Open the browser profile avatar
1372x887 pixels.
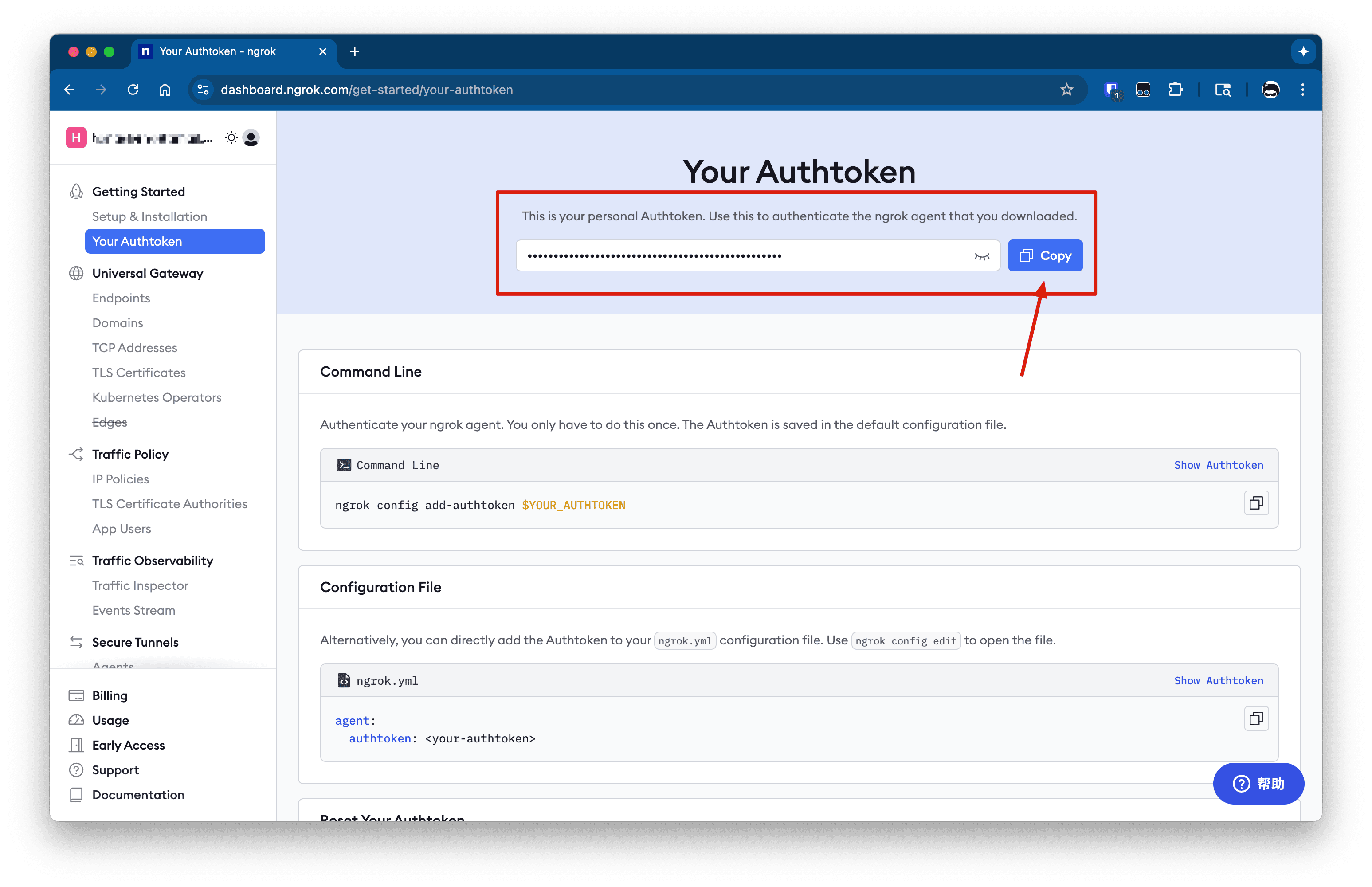(1270, 90)
